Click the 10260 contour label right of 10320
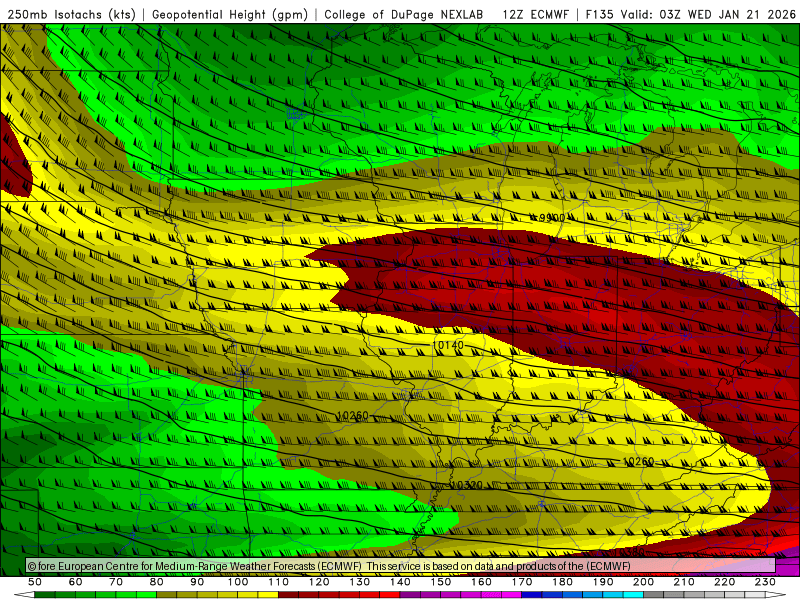This screenshot has height=600, width=800. 638,461
